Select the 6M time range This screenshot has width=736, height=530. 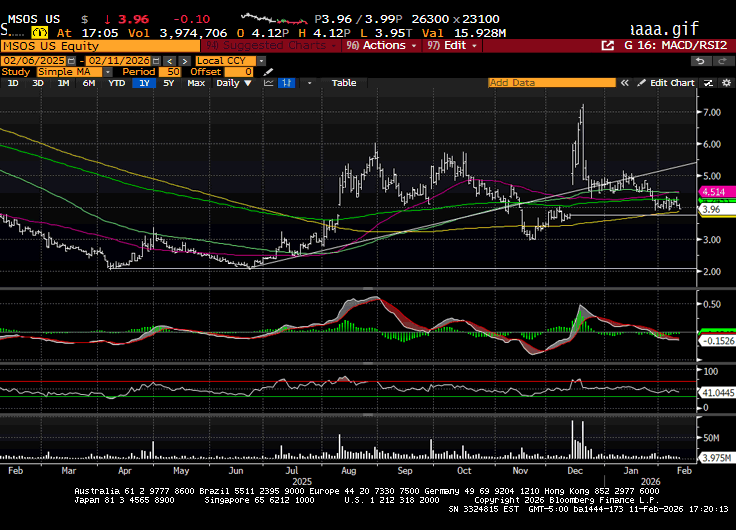89,83
